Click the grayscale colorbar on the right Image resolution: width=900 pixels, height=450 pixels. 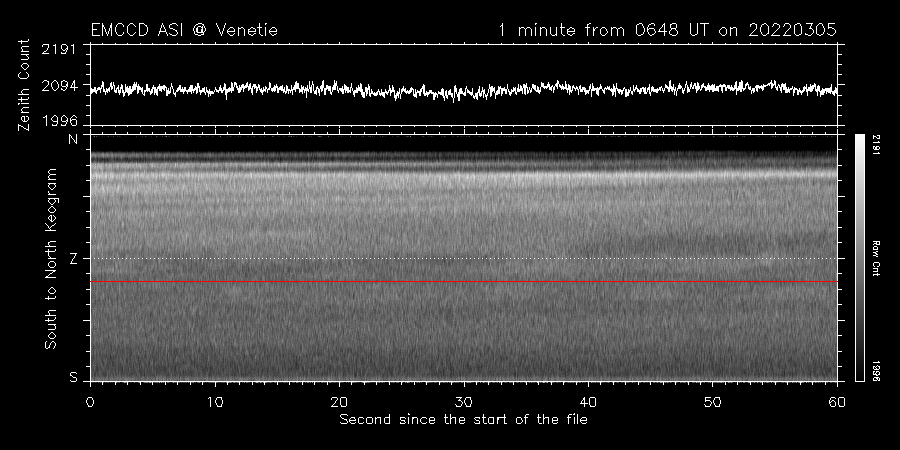coord(860,257)
